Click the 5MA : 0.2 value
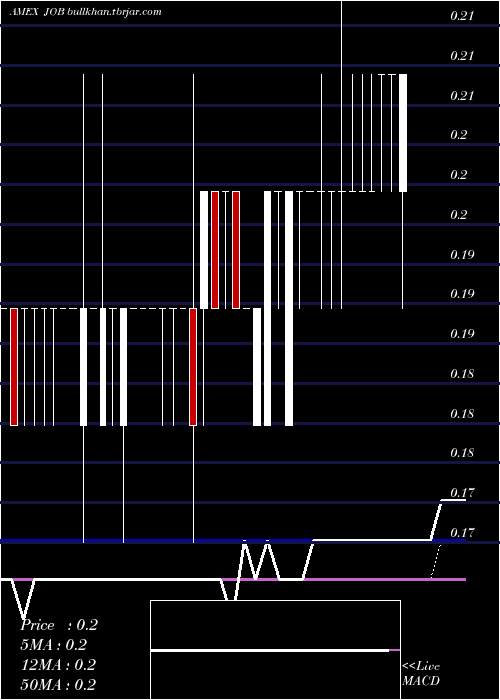500x700 pixels. coord(54,645)
